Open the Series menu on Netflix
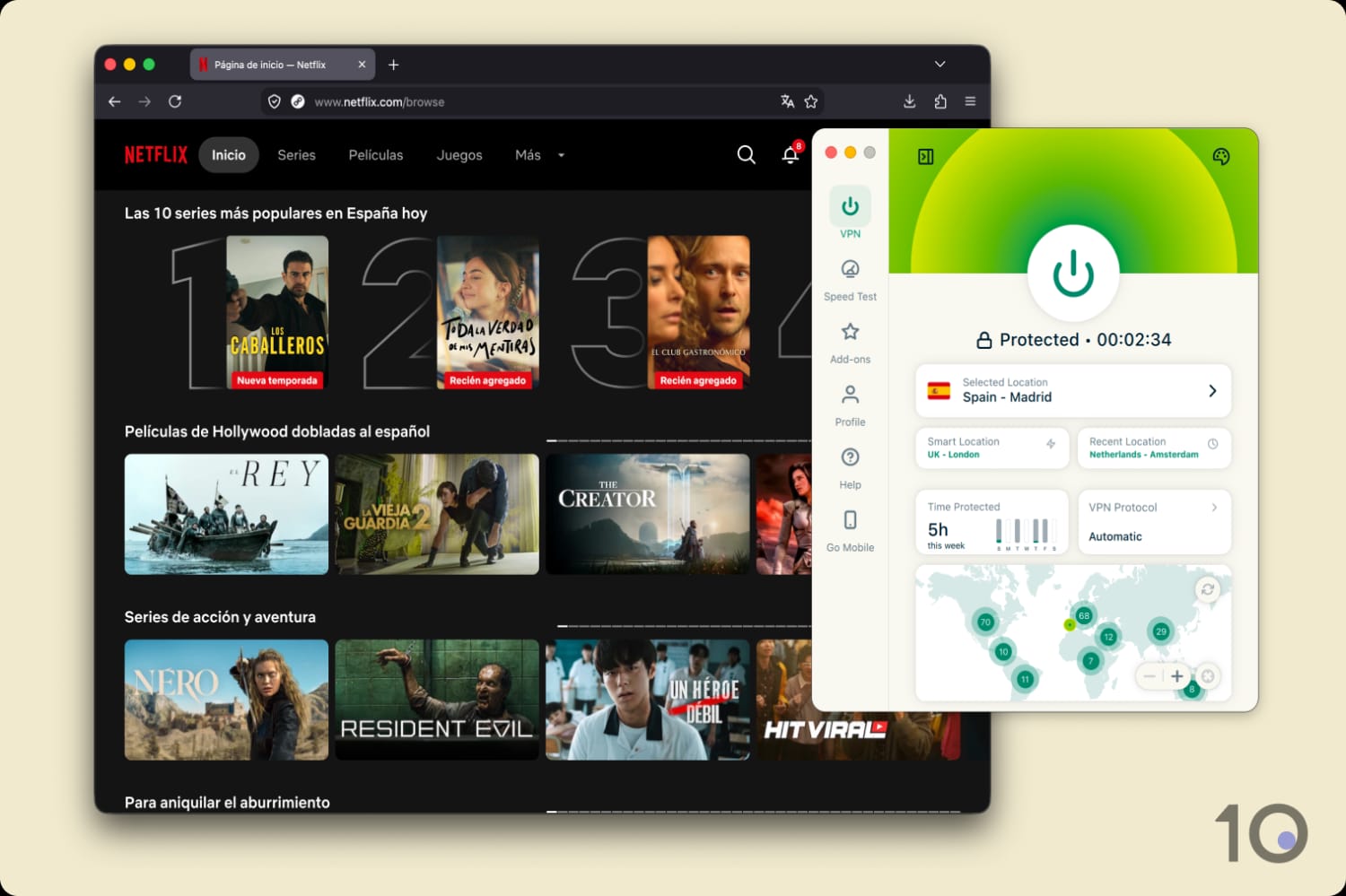This screenshot has height=896, width=1346. click(296, 155)
